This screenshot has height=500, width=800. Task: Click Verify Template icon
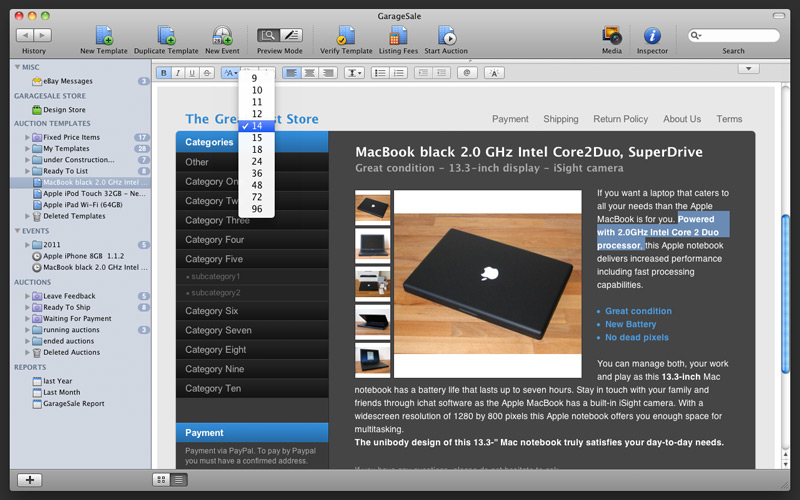[346, 36]
